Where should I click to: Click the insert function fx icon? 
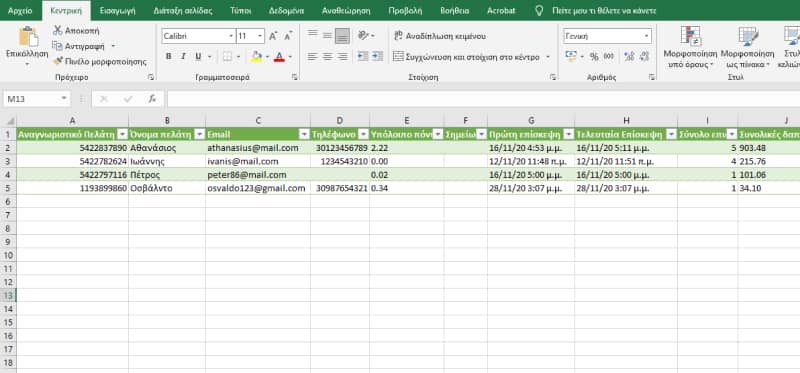tap(152, 99)
